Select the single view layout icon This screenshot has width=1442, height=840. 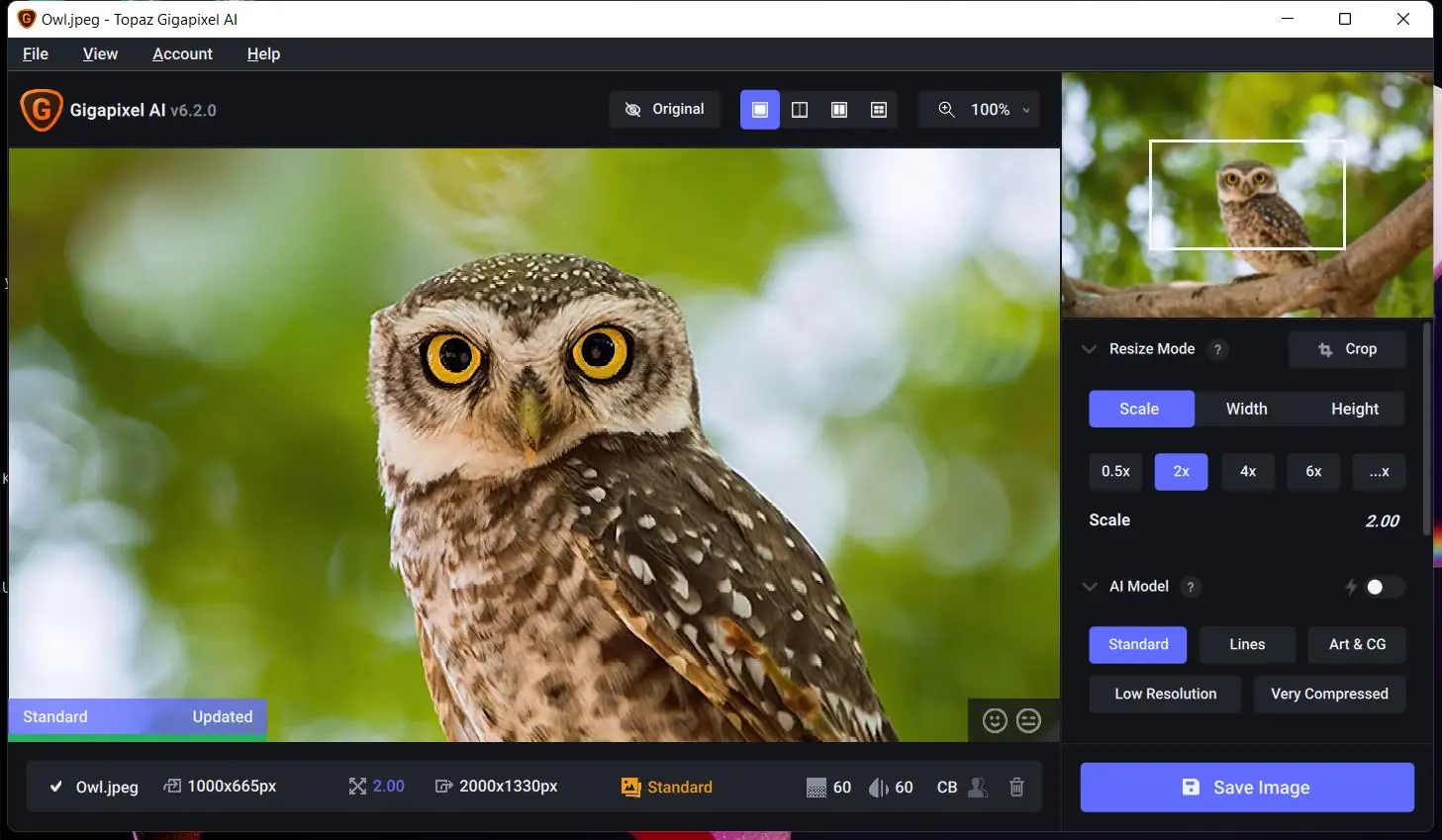(760, 110)
